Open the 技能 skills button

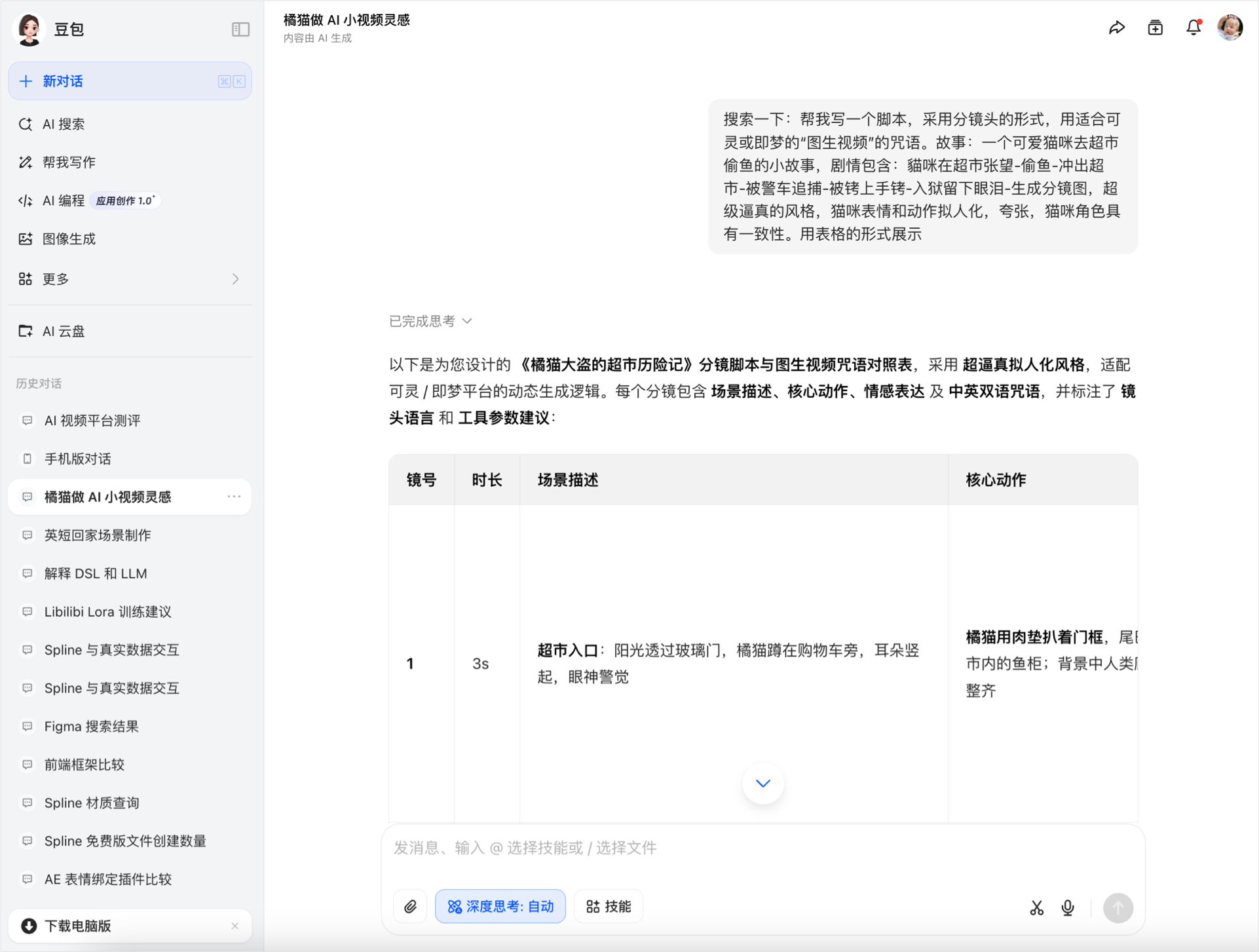coord(609,906)
